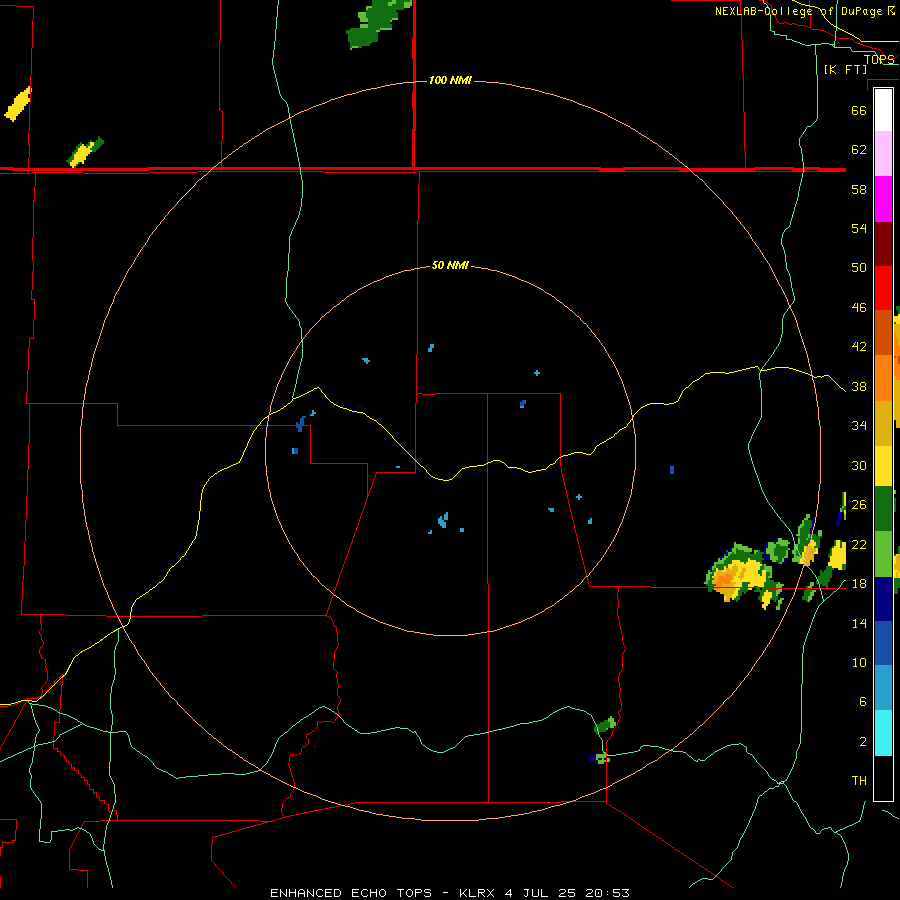
Task: Click the '6' legend value
Action: point(862,701)
